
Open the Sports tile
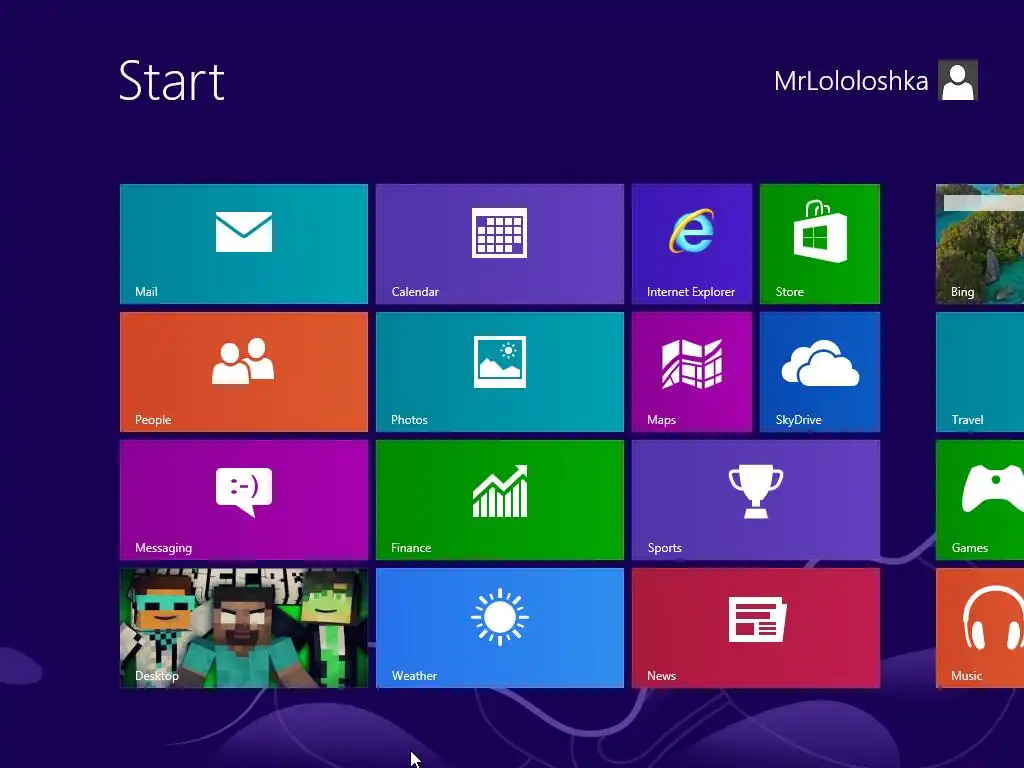pos(756,500)
